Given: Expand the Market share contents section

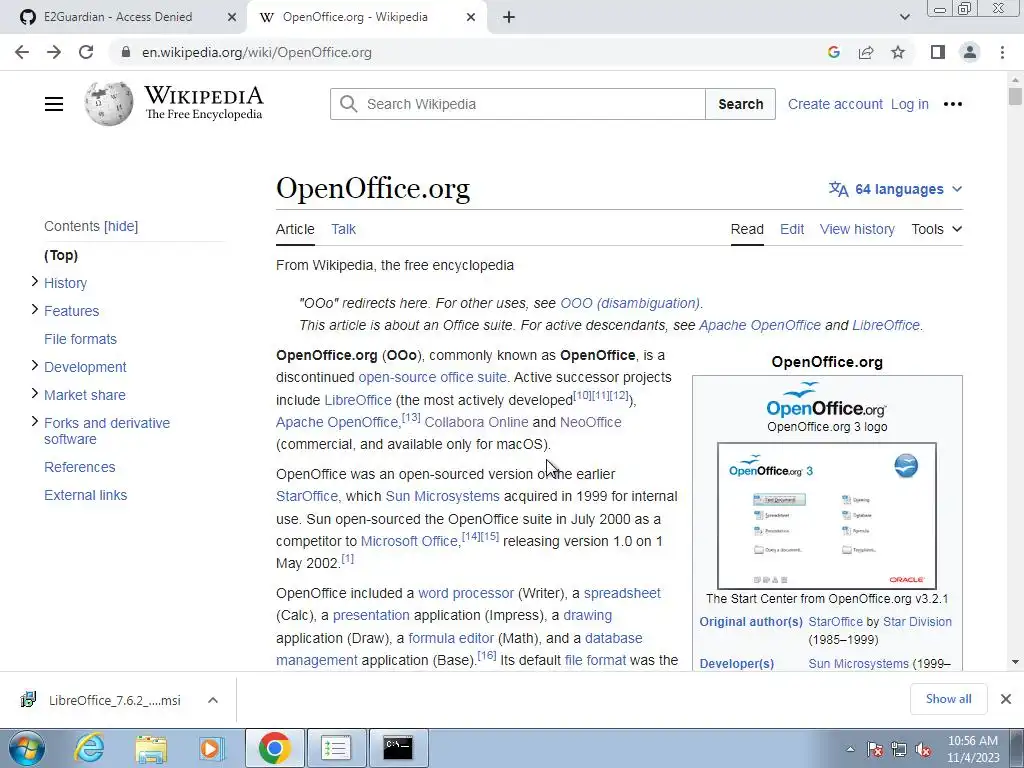Looking at the screenshot, I should pos(35,394).
